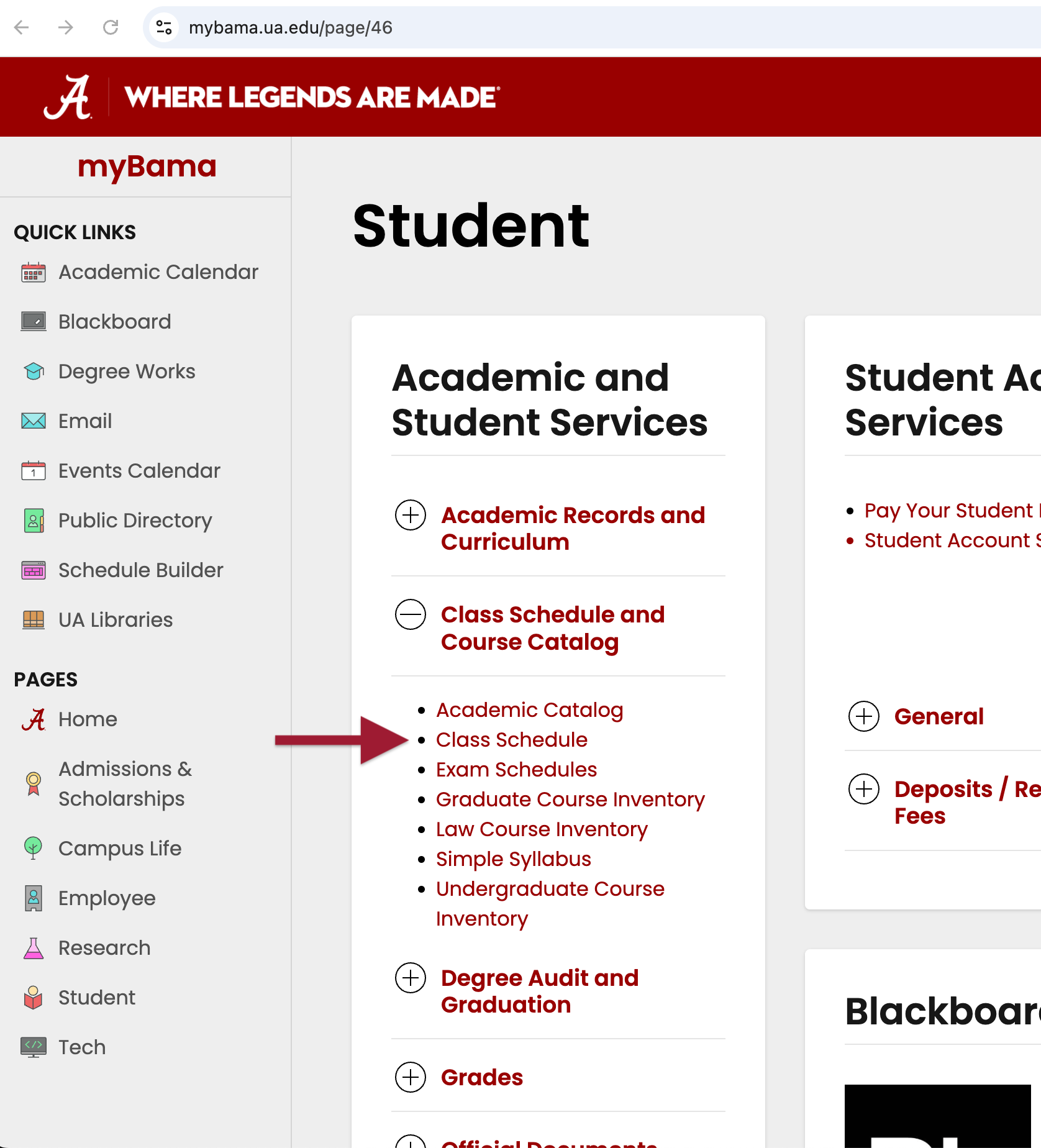Expand Academic Records and Curriculum plus icon

point(411,515)
